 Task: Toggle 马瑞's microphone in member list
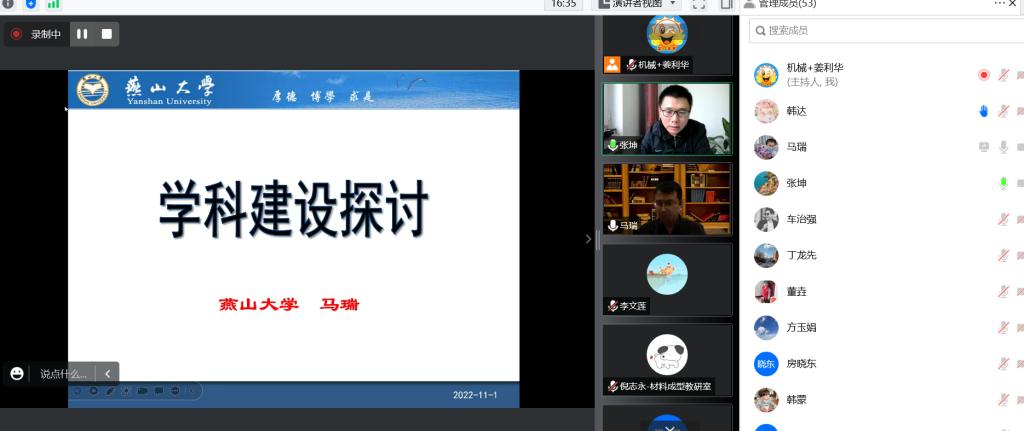[x=1002, y=147]
